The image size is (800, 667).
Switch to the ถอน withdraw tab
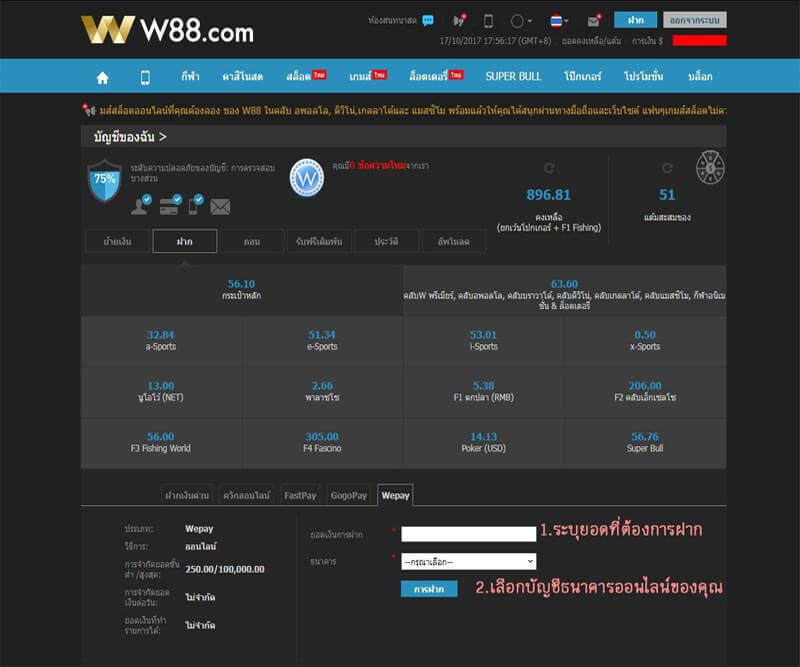pos(252,241)
